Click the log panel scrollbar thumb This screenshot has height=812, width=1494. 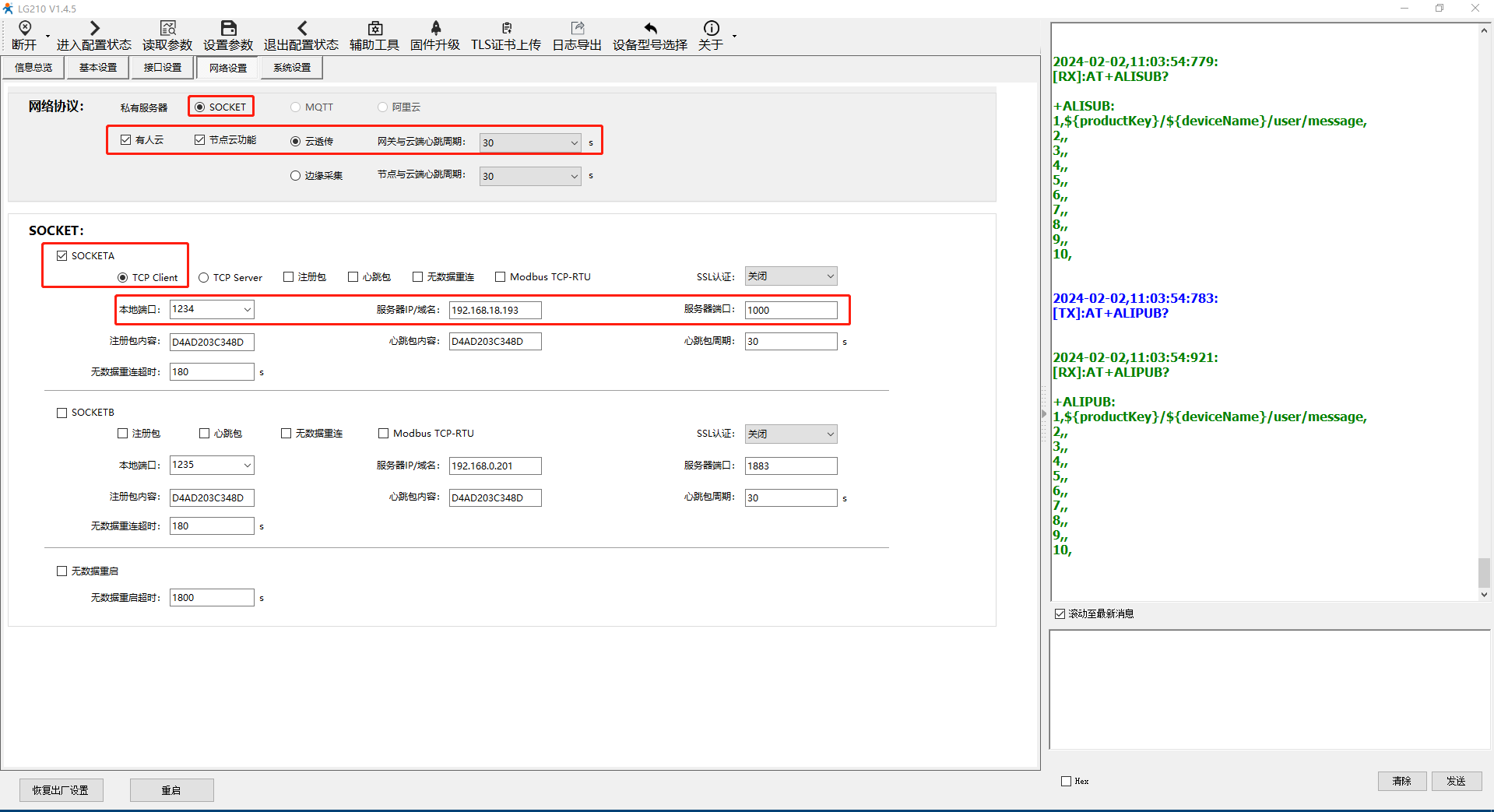(1484, 573)
